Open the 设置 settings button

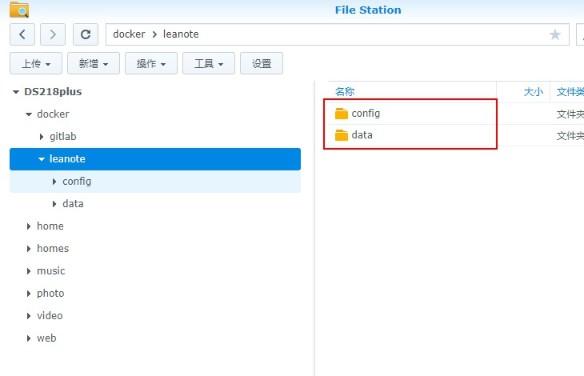pos(261,64)
